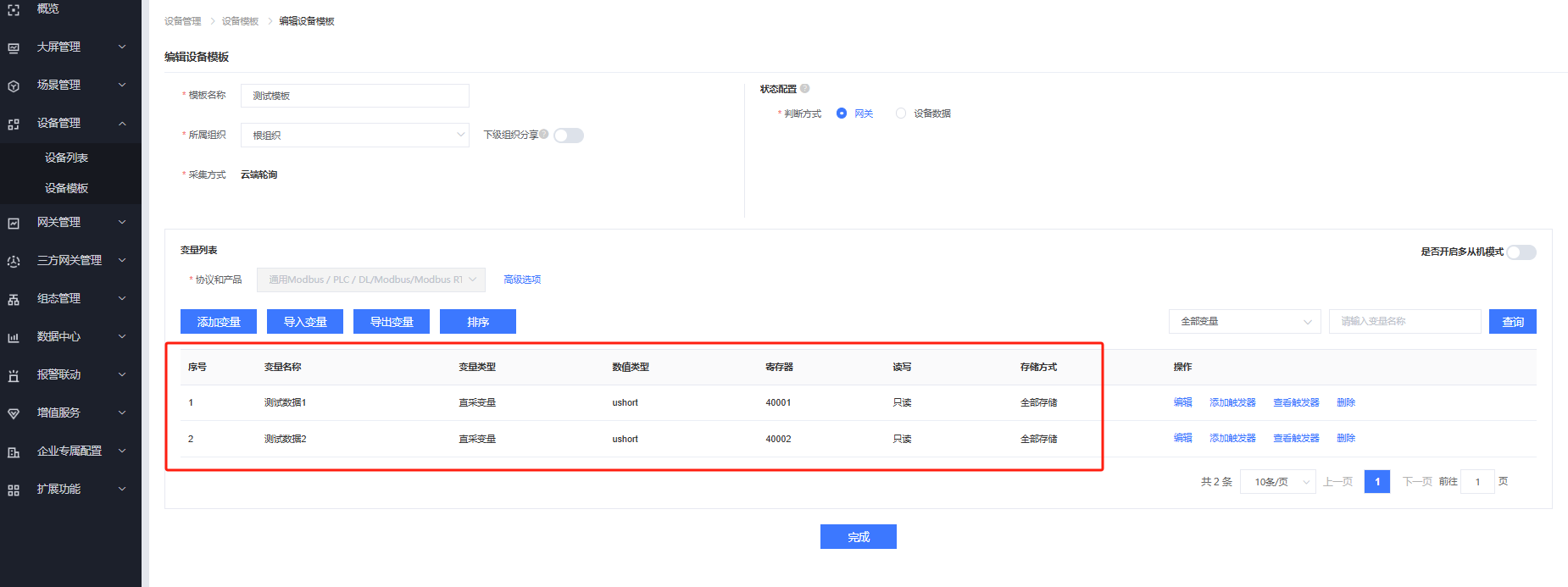Open the 所属组织 dropdown
This screenshot has height=587, width=1568.
(x=355, y=136)
